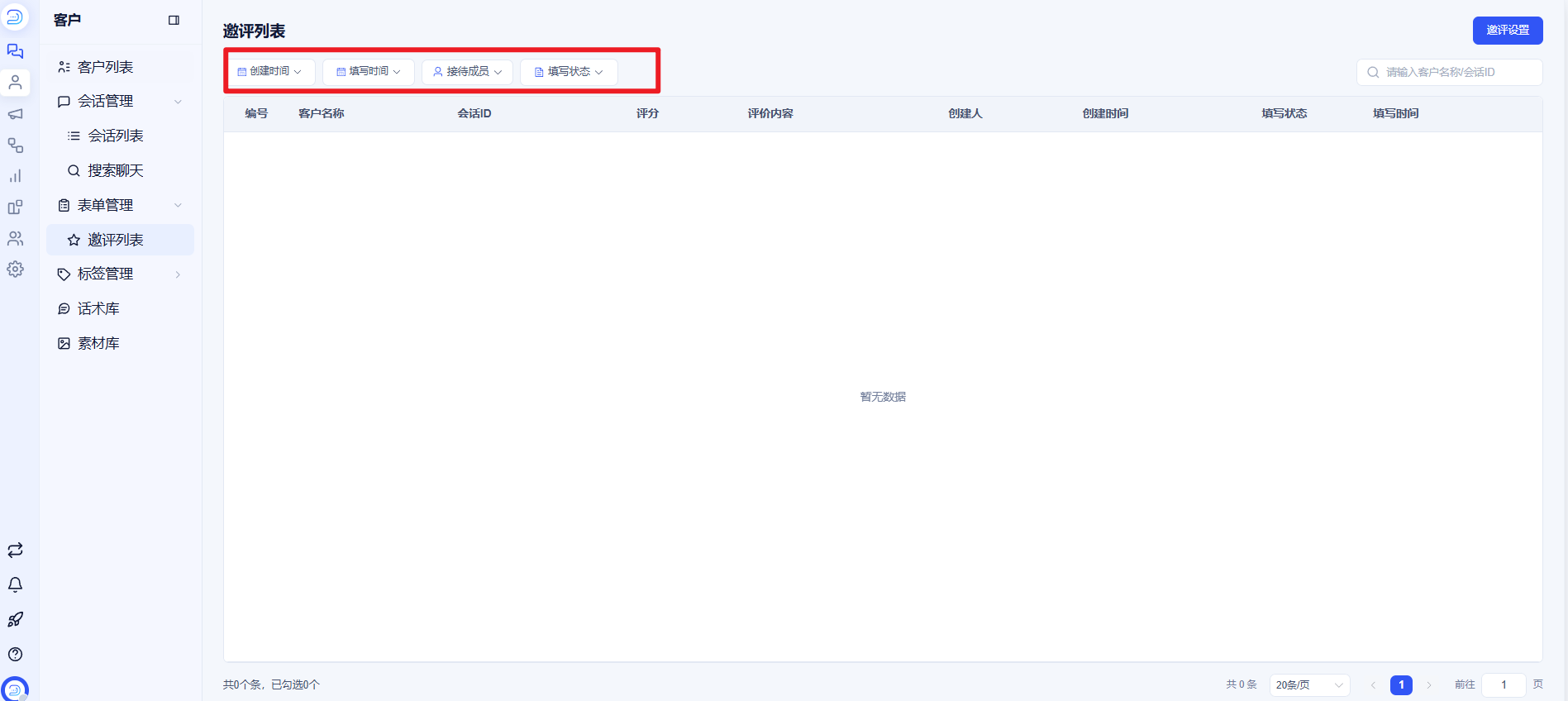Select 邀评列表 in the sidebar
The height and width of the screenshot is (701, 1568).
coord(120,240)
